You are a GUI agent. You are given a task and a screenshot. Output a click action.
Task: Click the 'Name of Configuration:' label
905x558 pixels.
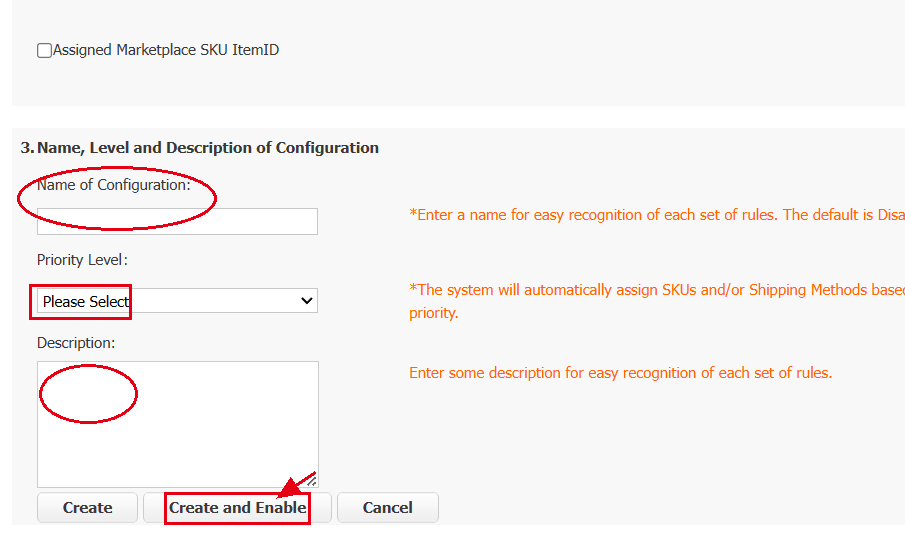pyautogui.click(x=114, y=185)
